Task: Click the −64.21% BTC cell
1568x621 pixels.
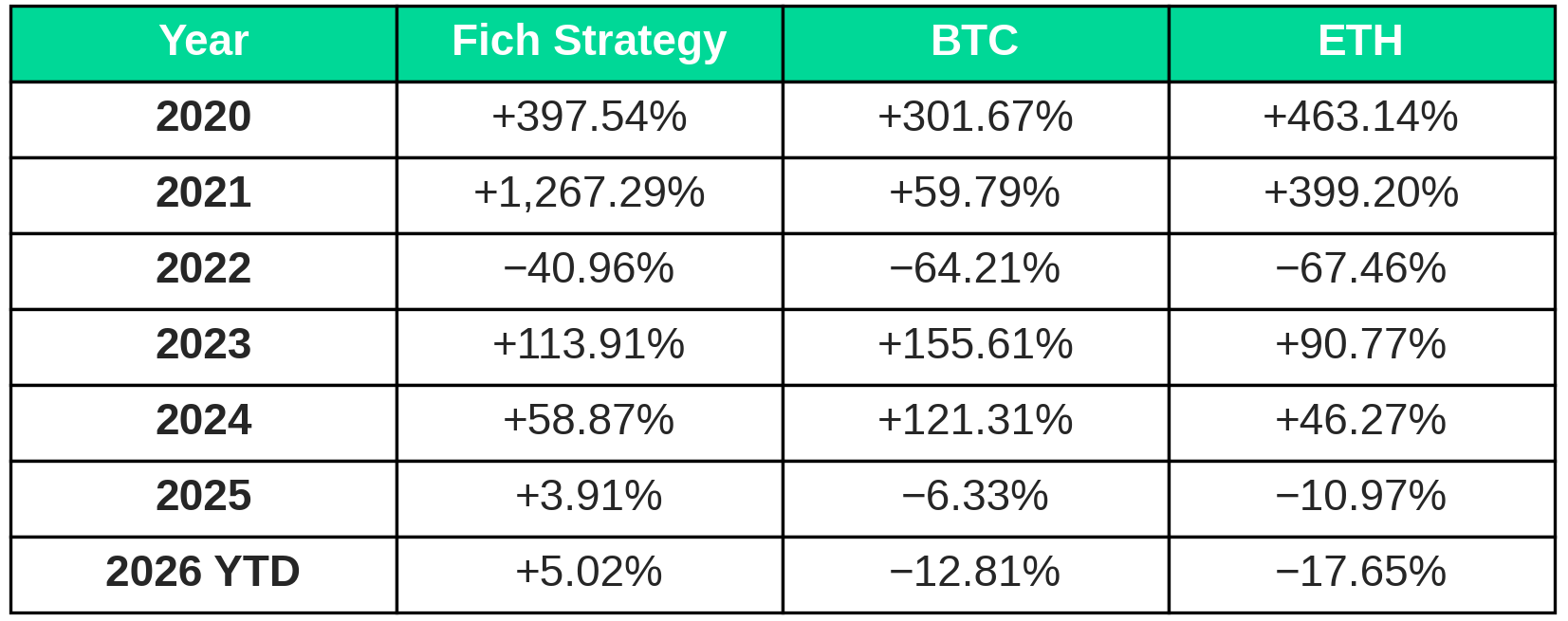Action: click(x=975, y=271)
